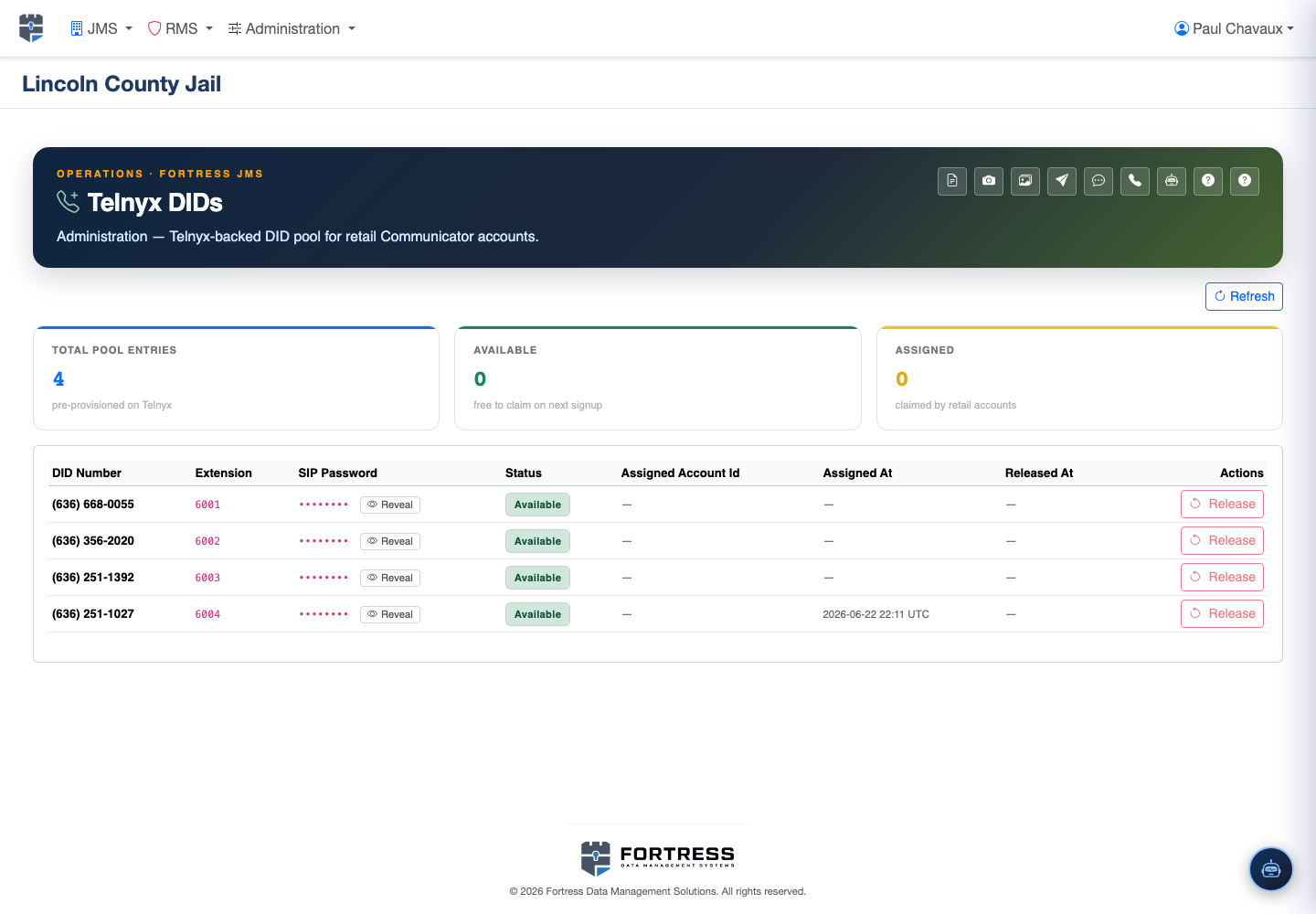Reveal SIP password for extension 6004
Image resolution: width=1316 pixels, height=914 pixels.
click(x=390, y=614)
